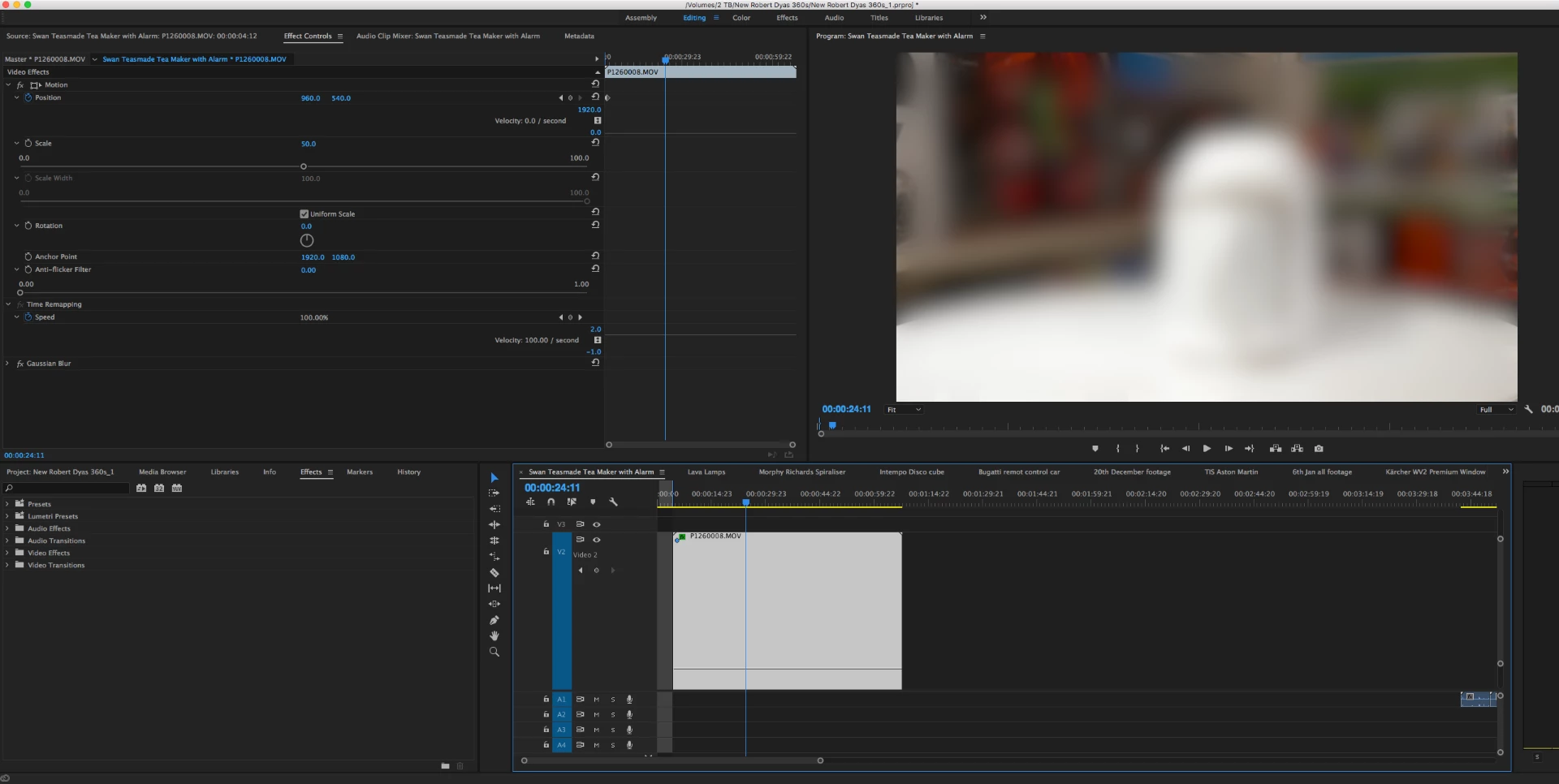Reset the Gaussian Blur effect
Viewport: 1559px width, 784px height.
(595, 364)
